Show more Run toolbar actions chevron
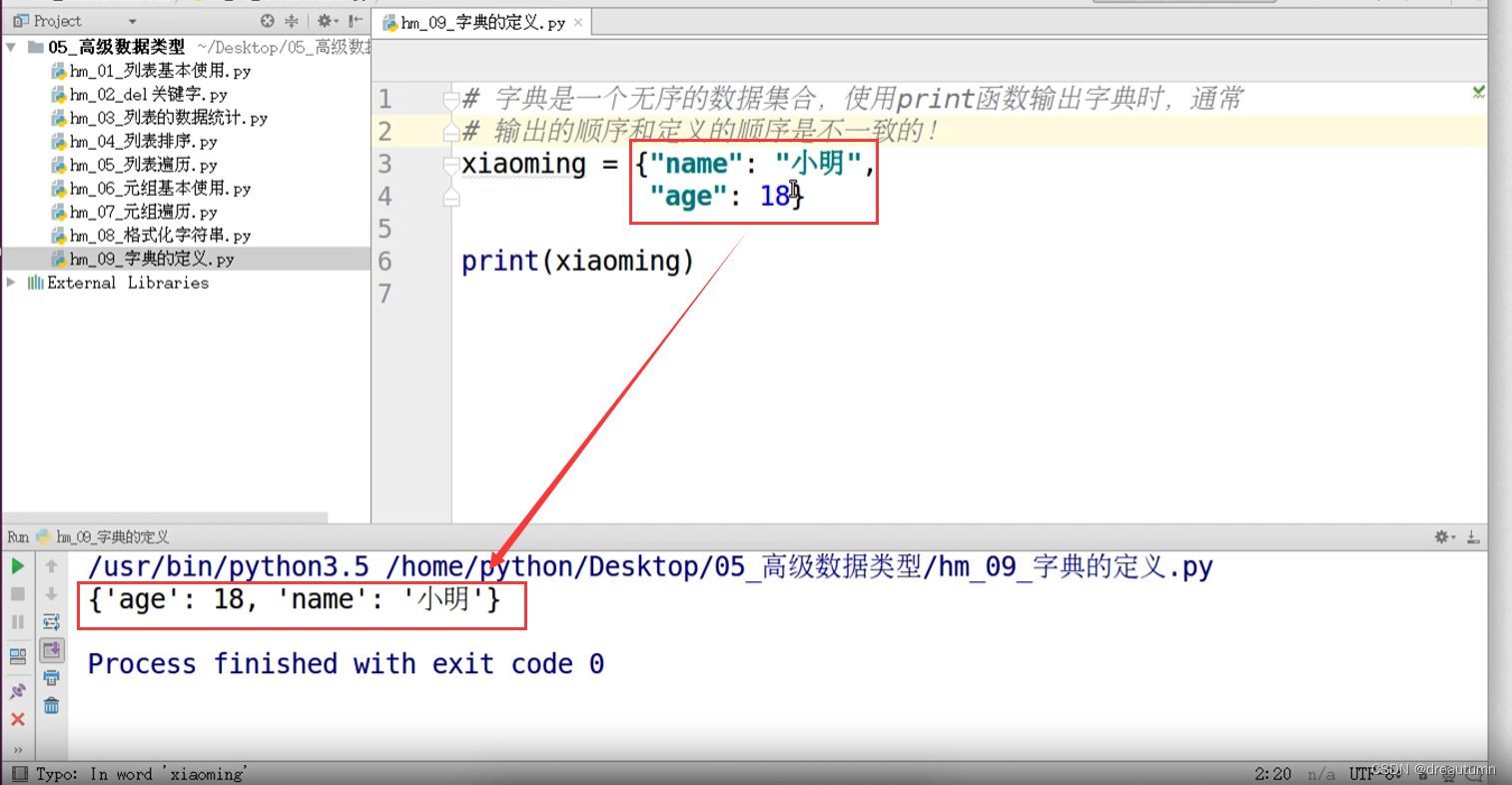The width and height of the screenshot is (1512, 785). (x=18, y=749)
